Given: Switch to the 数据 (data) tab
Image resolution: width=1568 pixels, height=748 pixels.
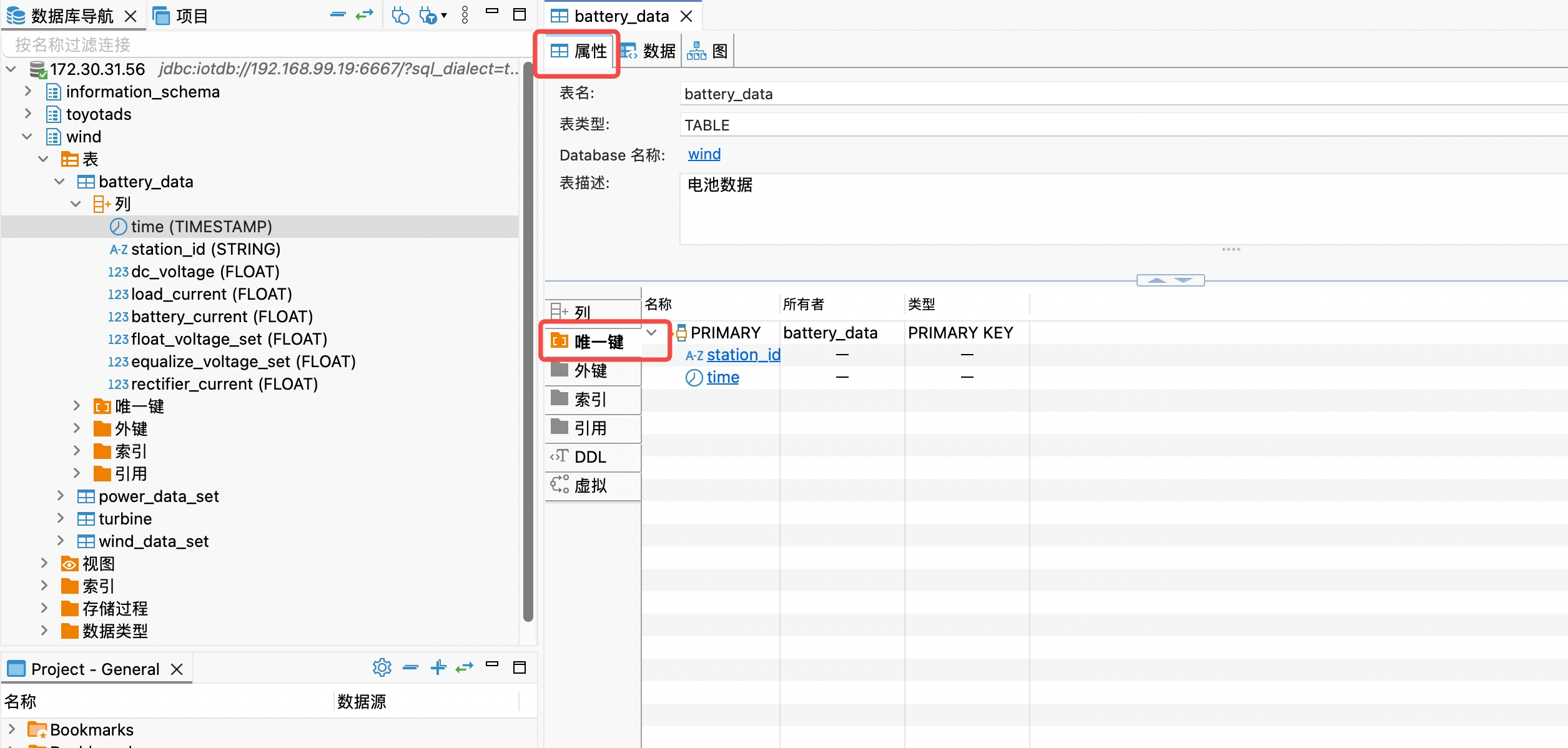Looking at the screenshot, I should pos(650,50).
